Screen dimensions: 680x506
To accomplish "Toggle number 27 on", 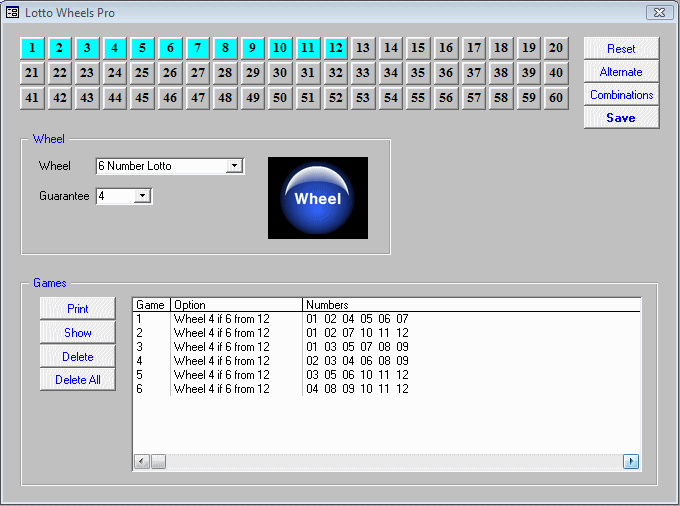I will click(x=197, y=72).
